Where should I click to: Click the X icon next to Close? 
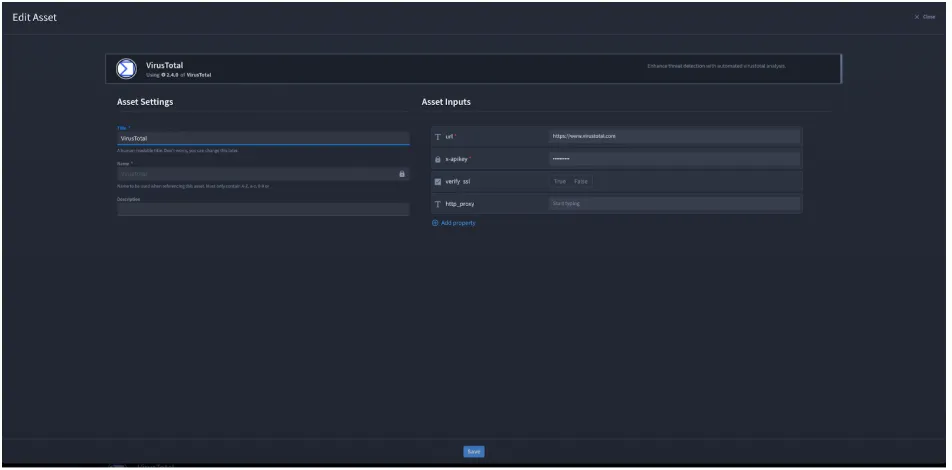[x=917, y=17]
